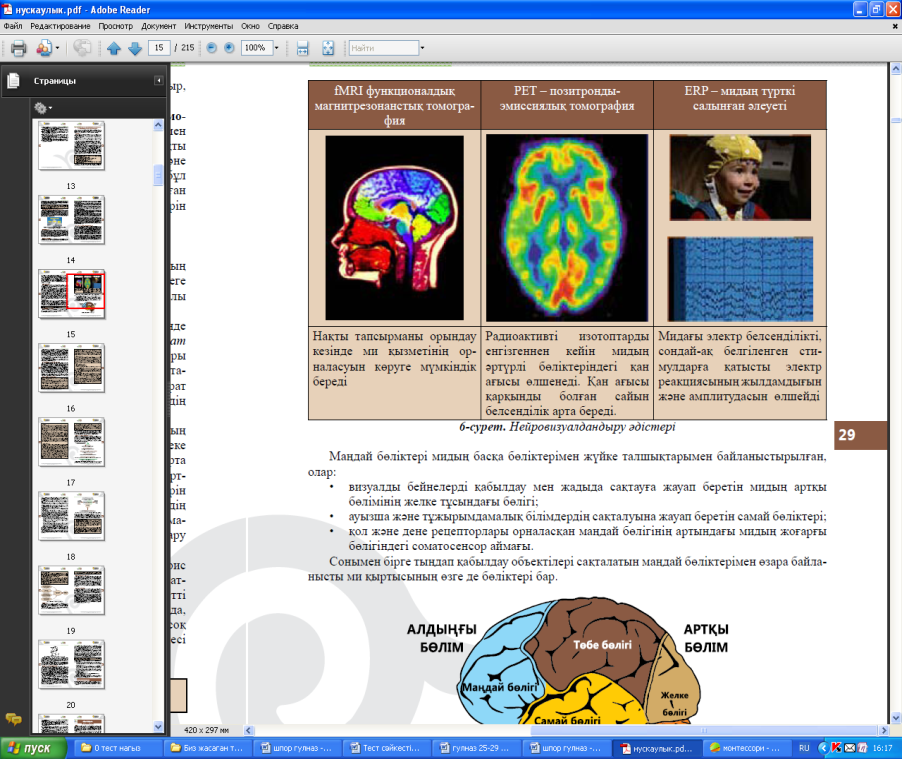The height and width of the screenshot is (759, 902).
Task: Click the fit-width scrolling mode icon
Action: point(303,48)
